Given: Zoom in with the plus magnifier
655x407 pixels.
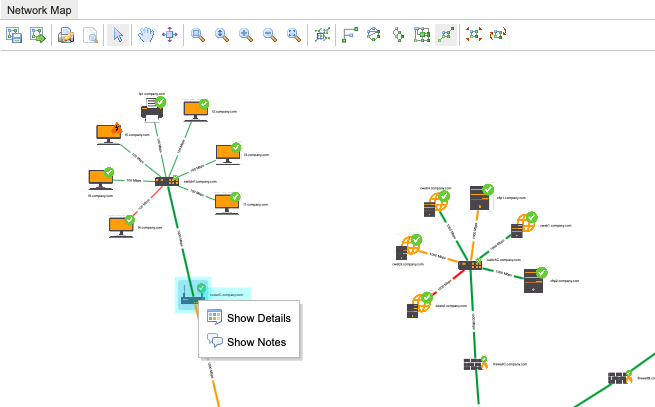Looking at the screenshot, I should [x=246, y=35].
